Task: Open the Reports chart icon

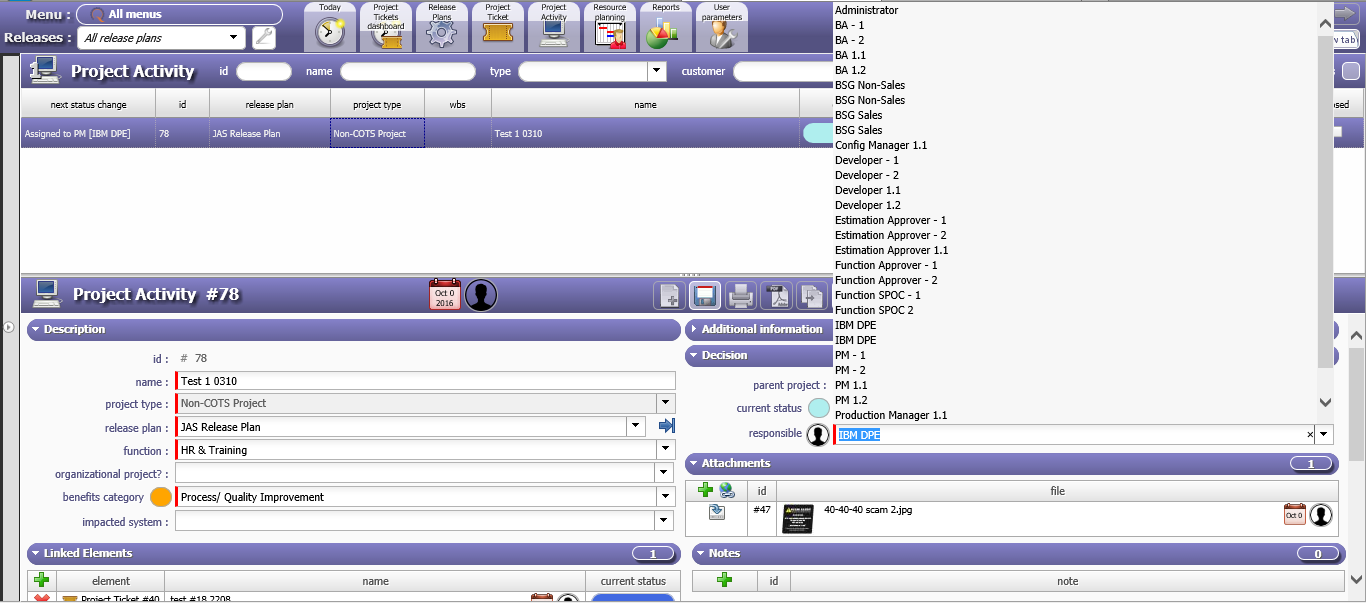Action: click(x=666, y=27)
